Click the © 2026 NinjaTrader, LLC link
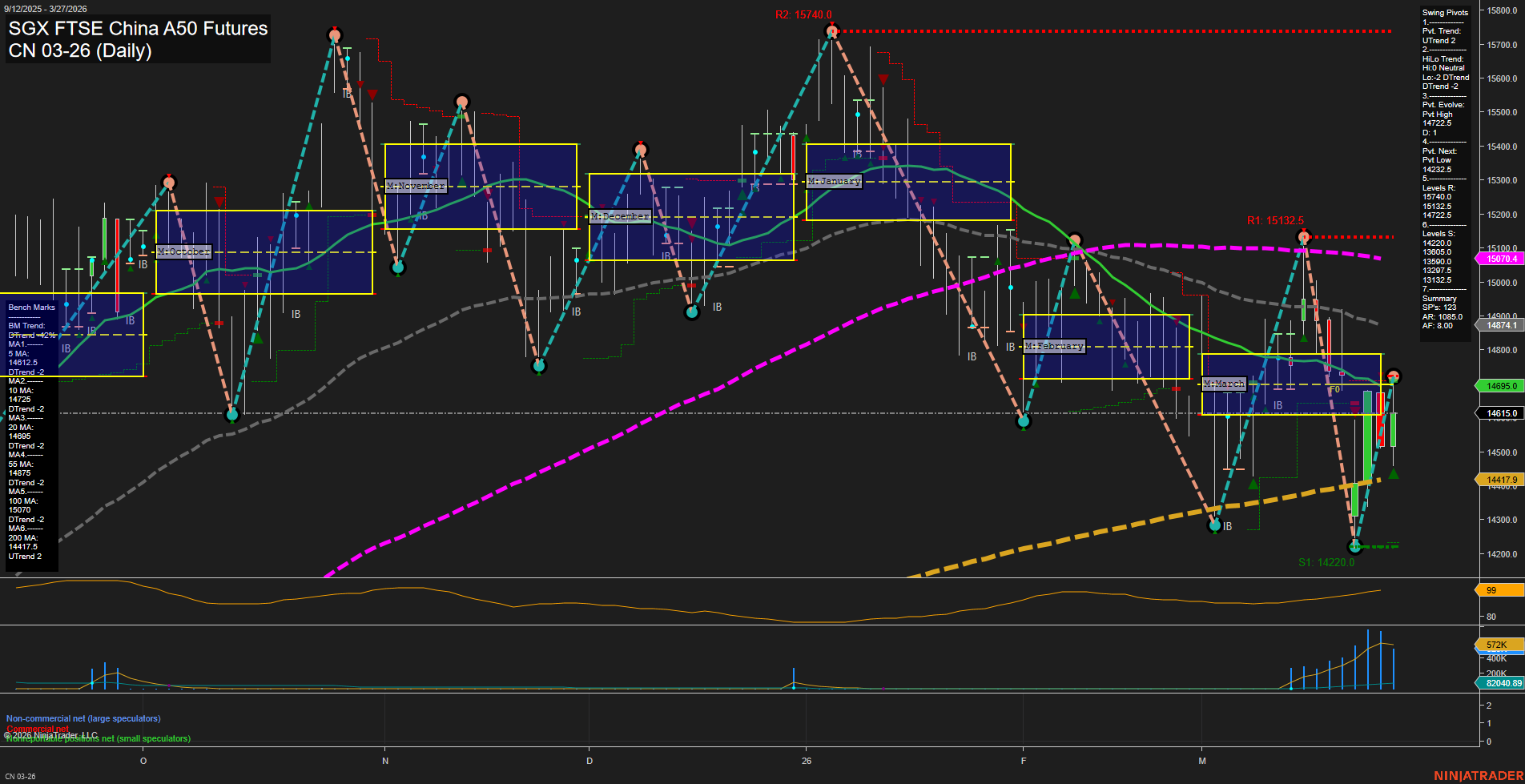Image resolution: width=1525 pixels, height=784 pixels. 51,734
